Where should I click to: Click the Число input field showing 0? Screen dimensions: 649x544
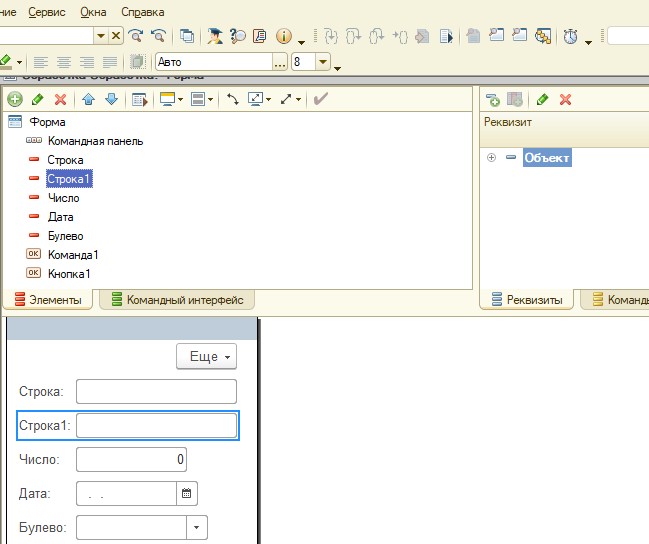[132, 459]
